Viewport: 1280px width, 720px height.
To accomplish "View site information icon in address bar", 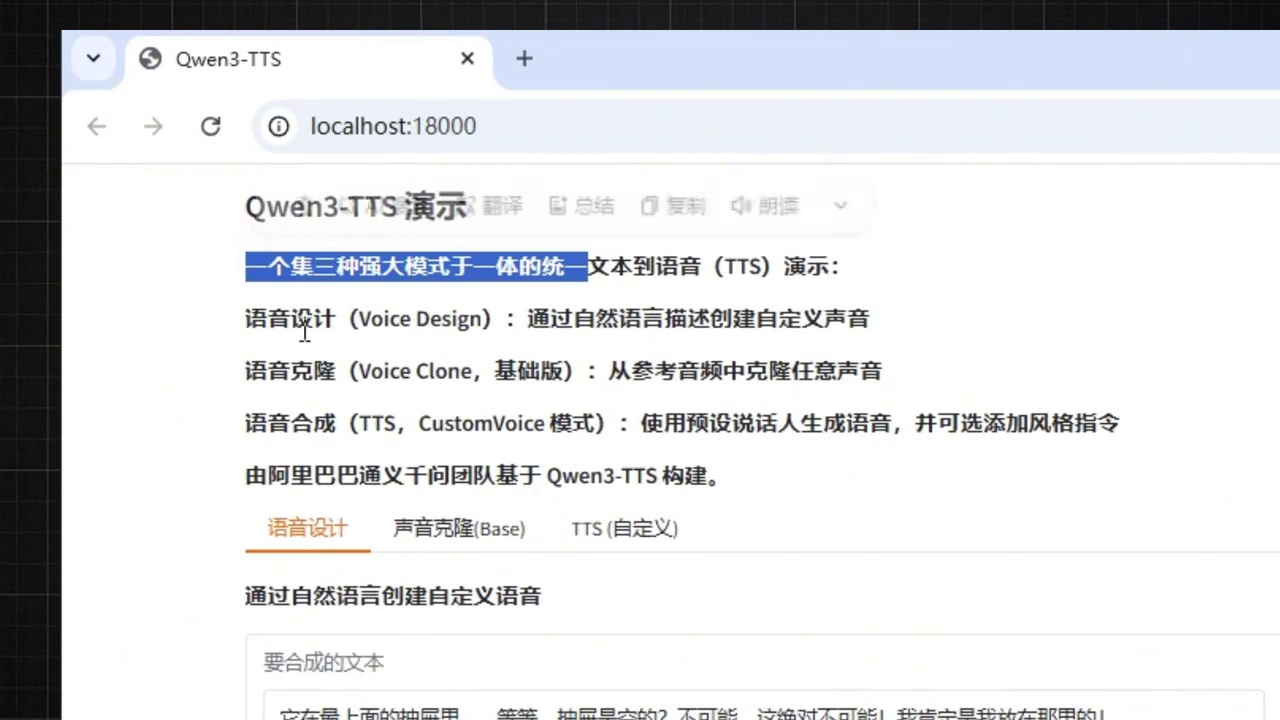I will tap(279, 126).
